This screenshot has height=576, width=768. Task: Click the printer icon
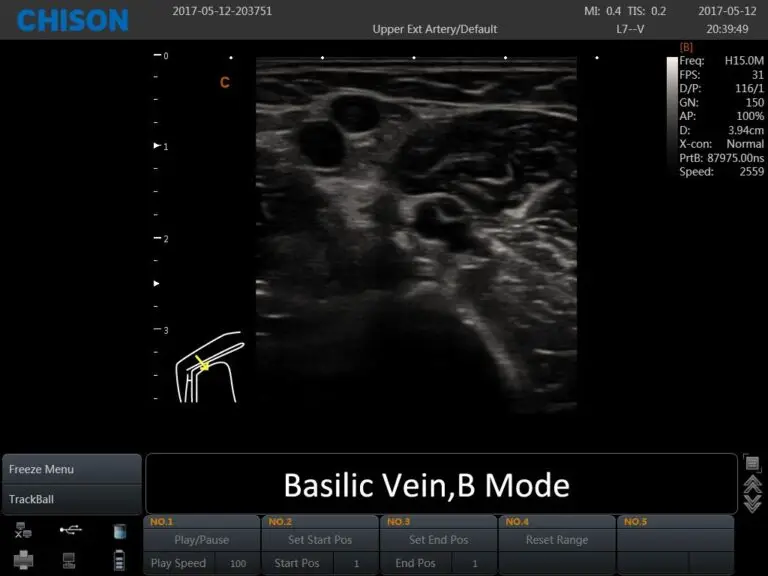pyautogui.click(x=23, y=559)
